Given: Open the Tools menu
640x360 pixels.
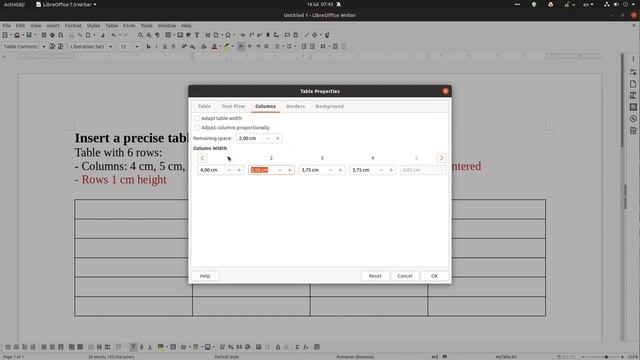Looking at the screenshot, I should point(147,25).
